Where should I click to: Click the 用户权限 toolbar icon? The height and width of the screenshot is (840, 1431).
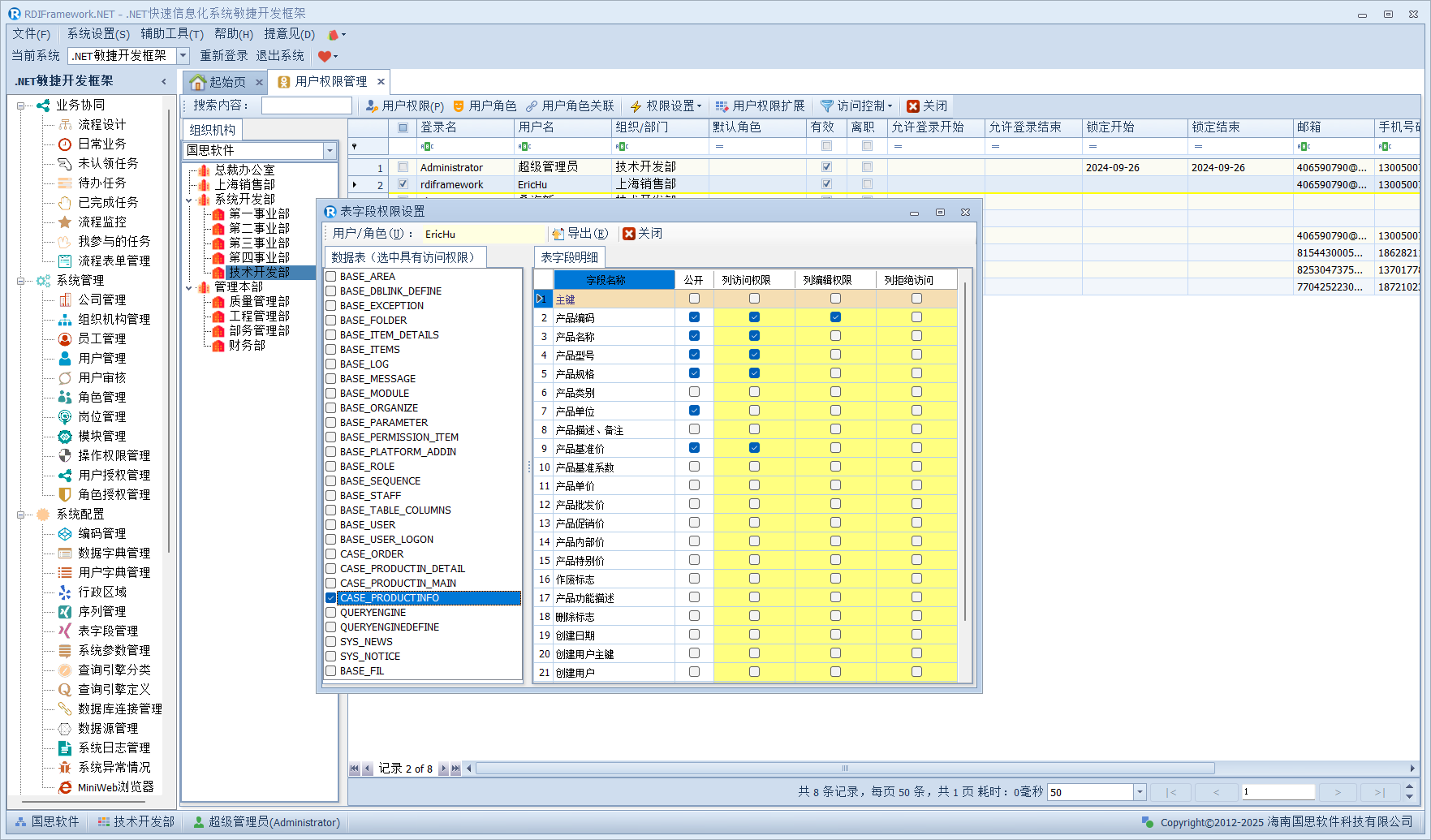(371, 106)
